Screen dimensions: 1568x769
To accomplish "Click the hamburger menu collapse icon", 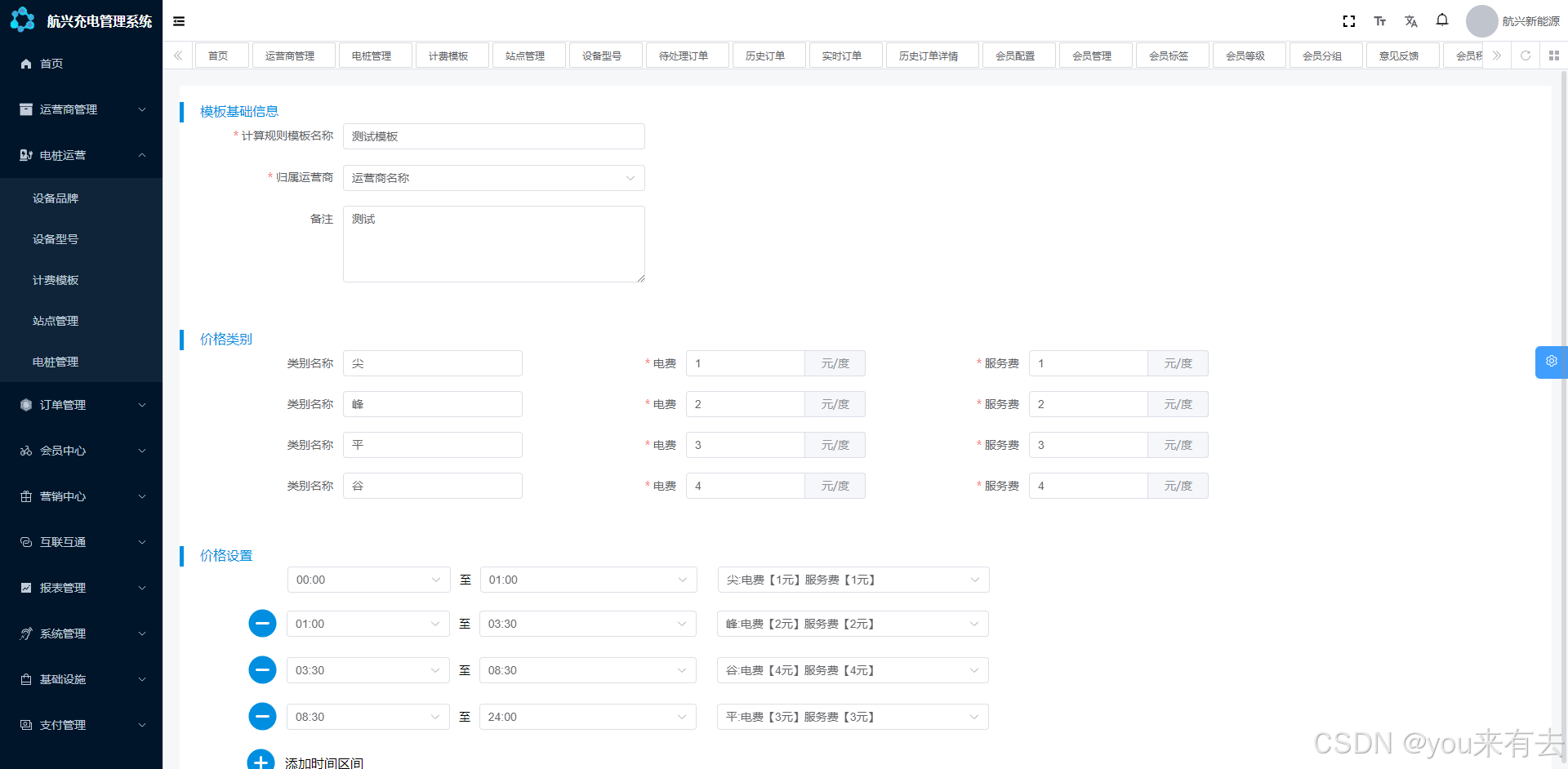I will point(179,21).
